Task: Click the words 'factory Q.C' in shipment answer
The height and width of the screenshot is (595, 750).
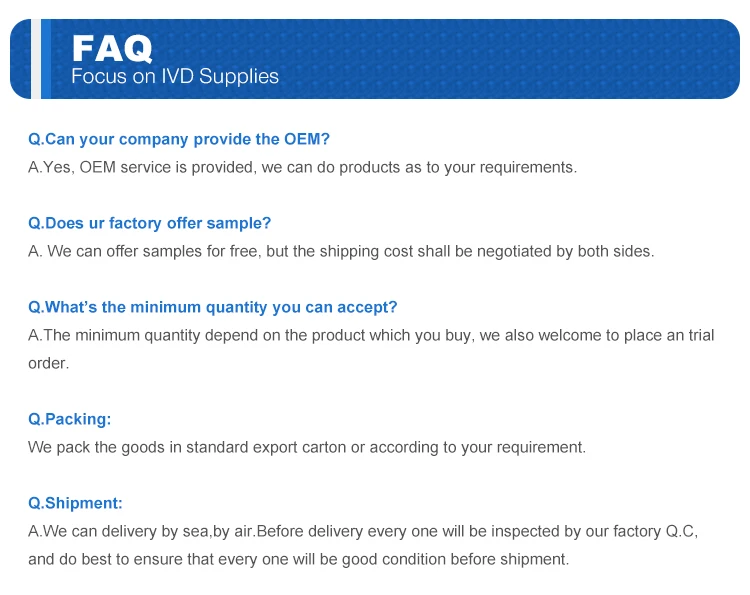Action: tap(654, 531)
